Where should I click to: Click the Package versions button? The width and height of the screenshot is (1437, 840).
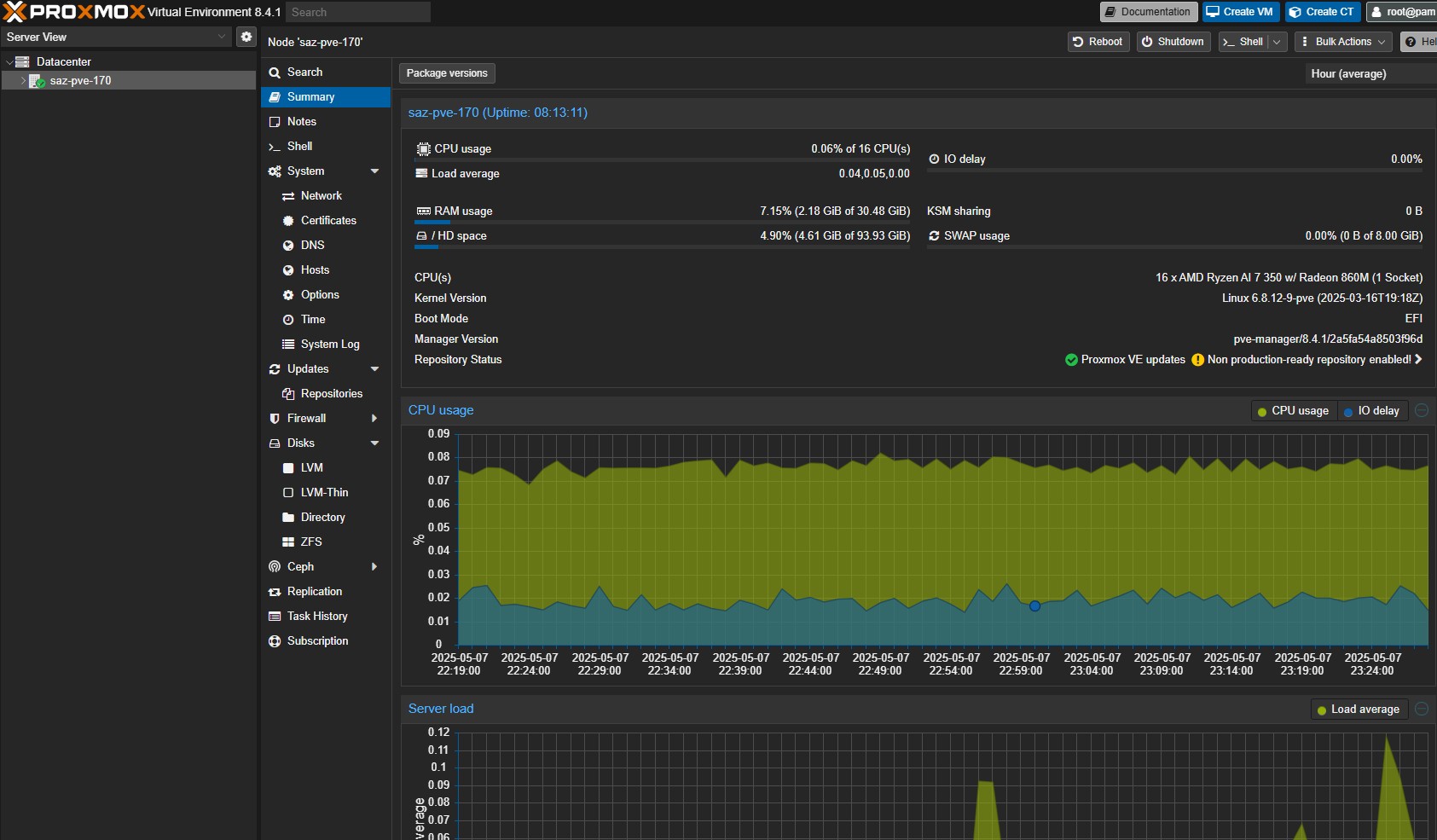coord(447,73)
